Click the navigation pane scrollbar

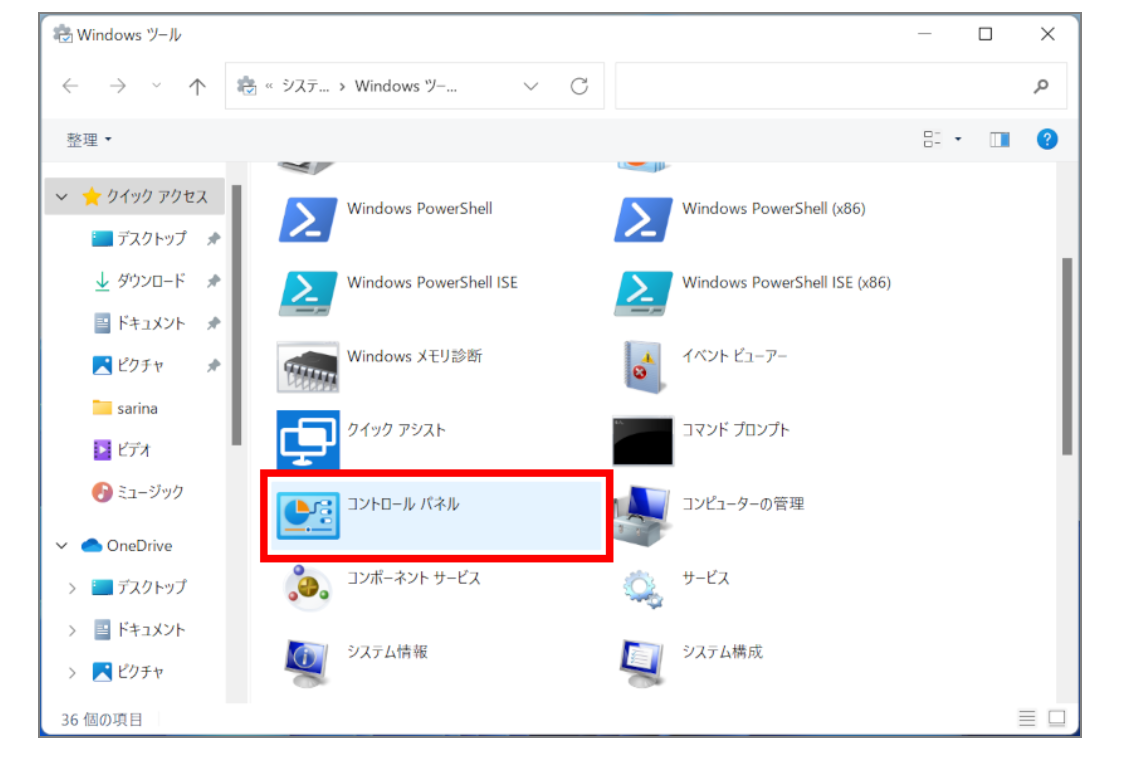coord(236,315)
